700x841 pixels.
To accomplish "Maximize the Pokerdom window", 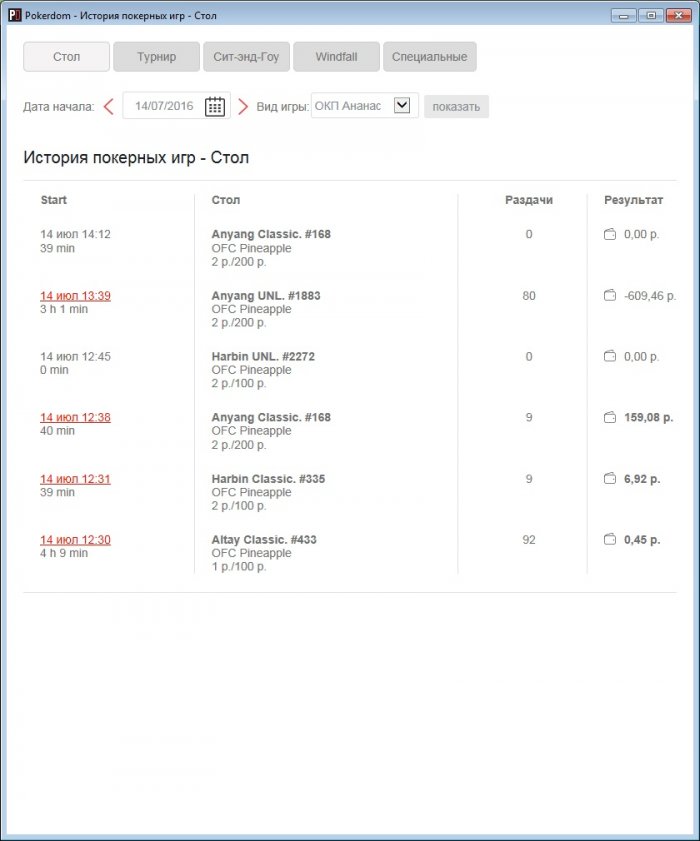I will pyautogui.click(x=651, y=16).
